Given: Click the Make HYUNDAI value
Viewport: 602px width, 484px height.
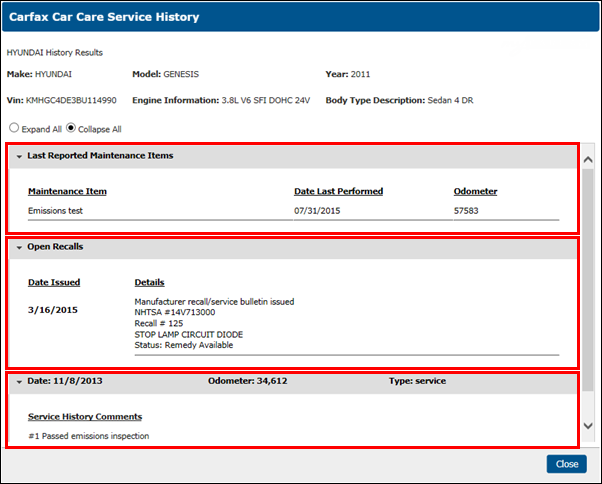Looking at the screenshot, I should [53, 74].
